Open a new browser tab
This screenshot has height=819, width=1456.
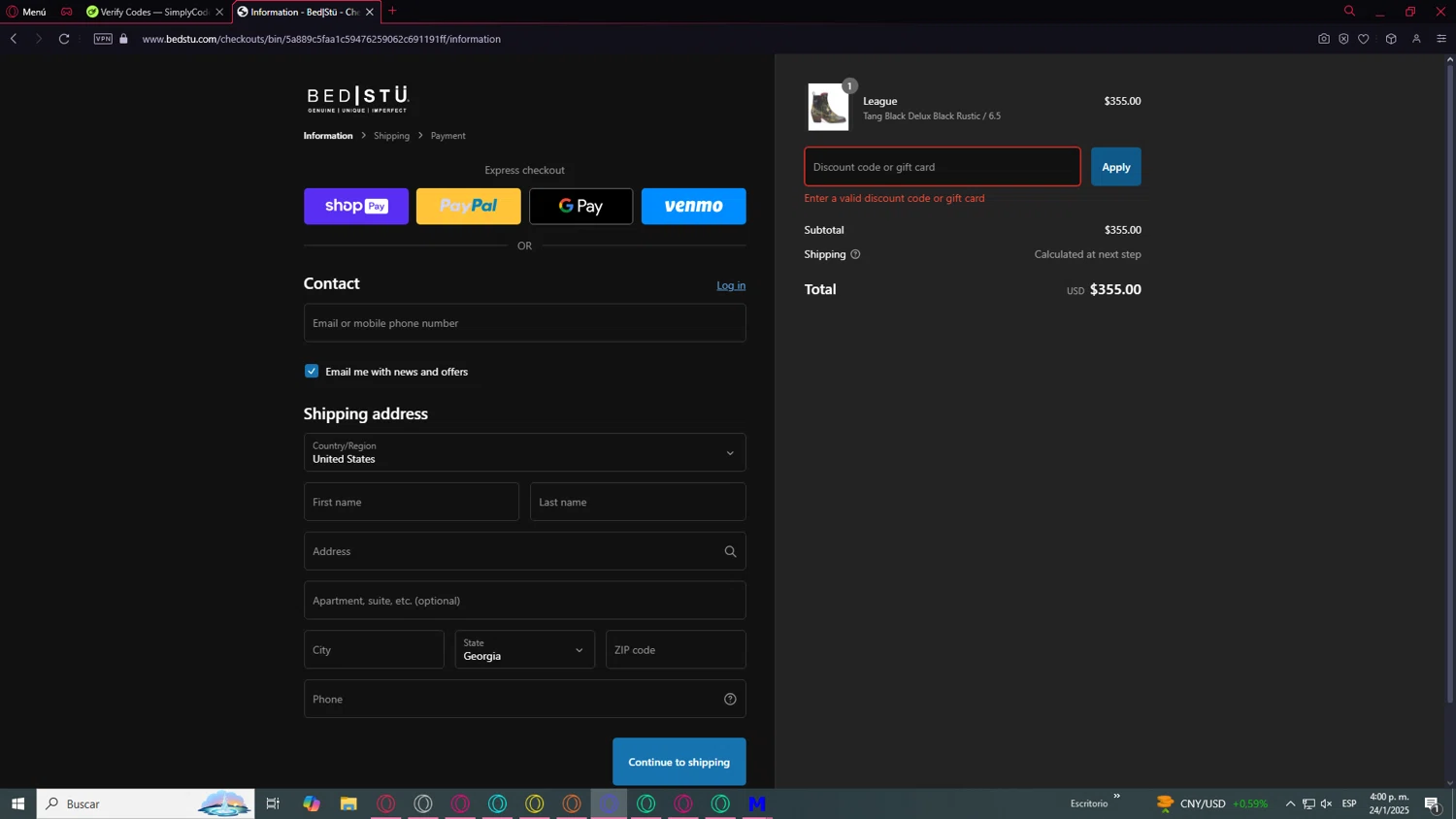tap(392, 11)
